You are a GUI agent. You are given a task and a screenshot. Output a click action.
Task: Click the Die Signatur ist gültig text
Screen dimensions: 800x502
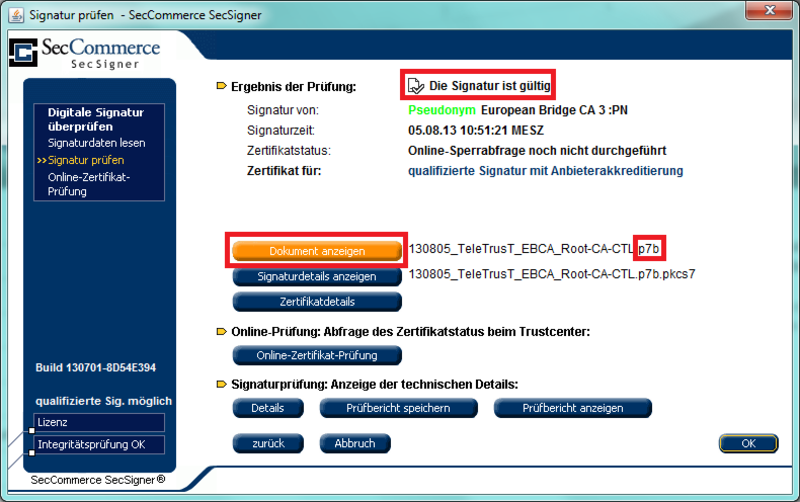(x=490, y=86)
